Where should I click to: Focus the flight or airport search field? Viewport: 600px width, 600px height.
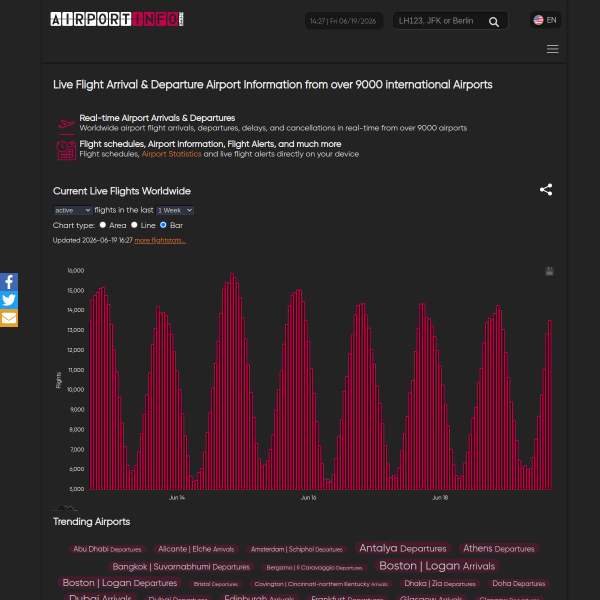coord(441,21)
